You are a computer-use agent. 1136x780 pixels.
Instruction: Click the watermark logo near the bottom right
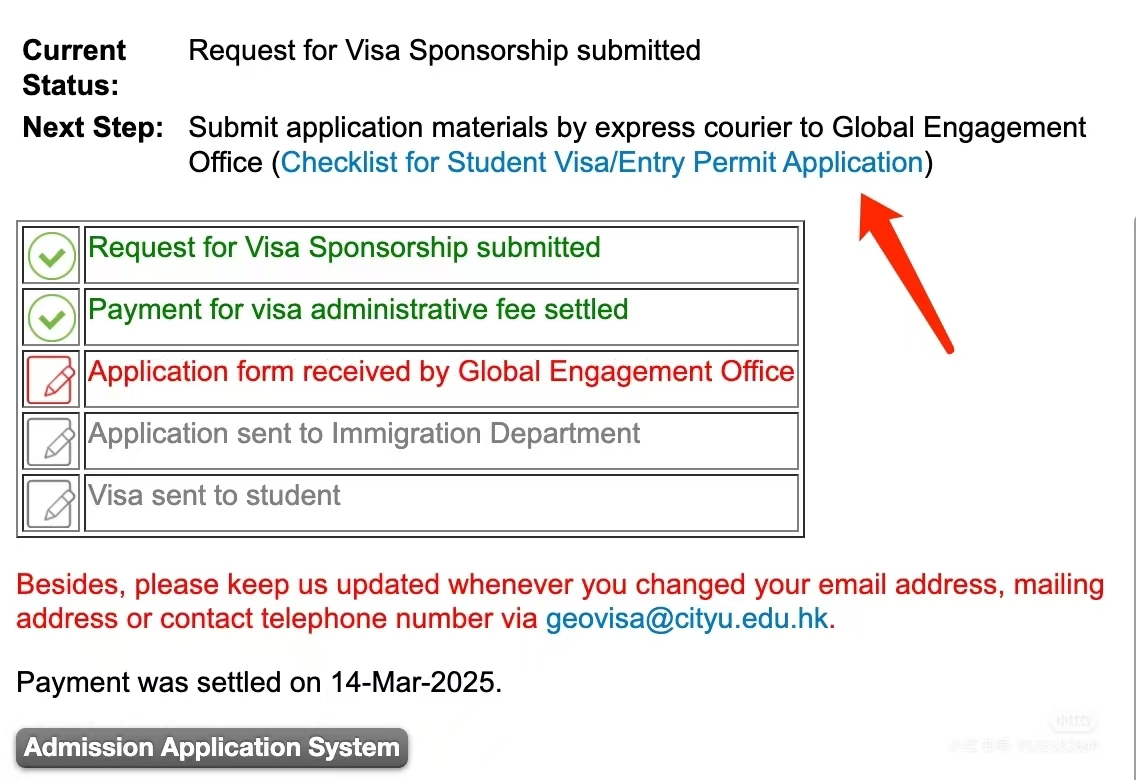(x=1073, y=721)
